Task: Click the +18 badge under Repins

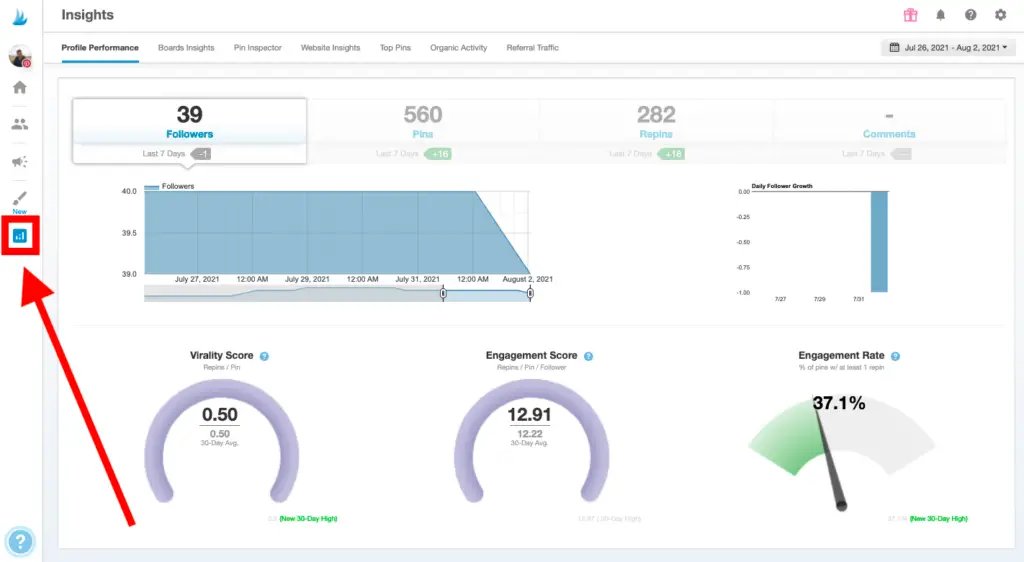Action: tap(671, 154)
